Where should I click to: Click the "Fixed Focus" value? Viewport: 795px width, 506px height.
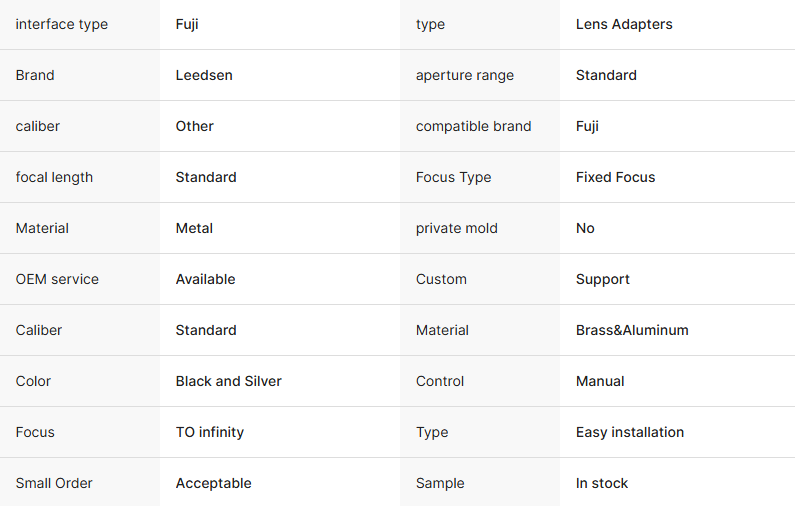(x=616, y=177)
